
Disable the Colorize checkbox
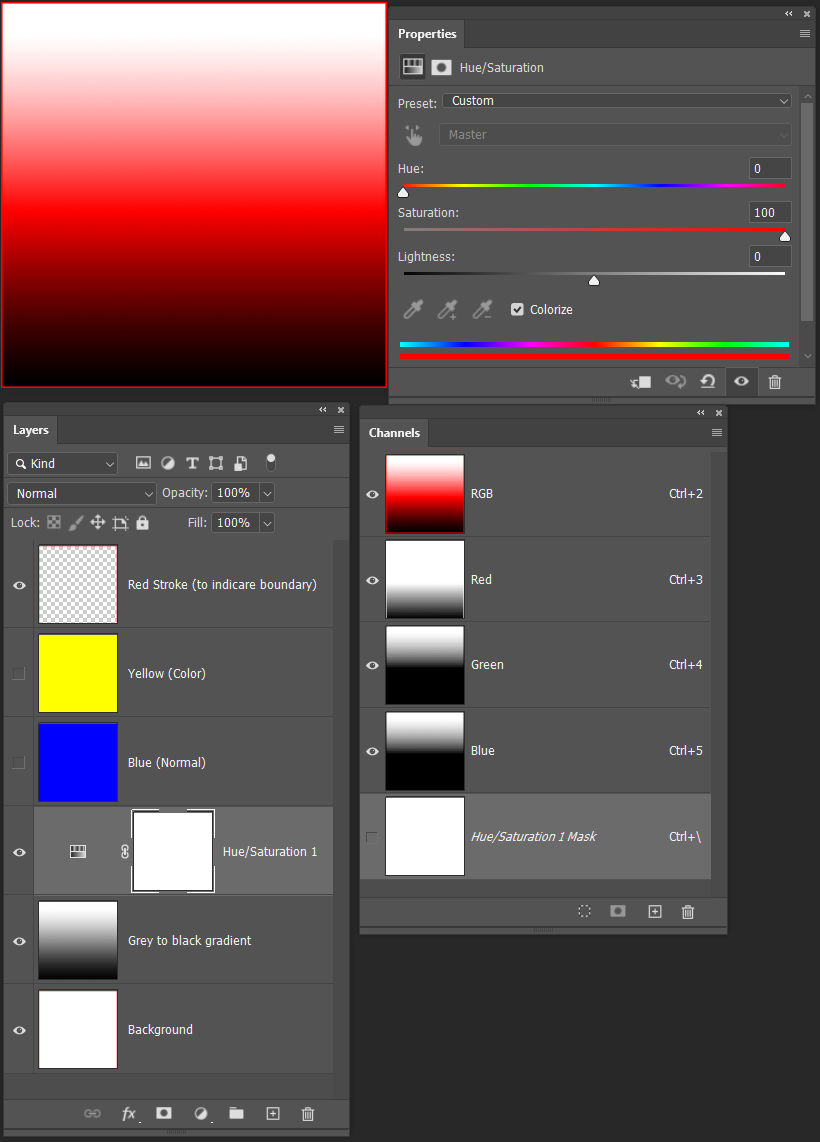(517, 309)
